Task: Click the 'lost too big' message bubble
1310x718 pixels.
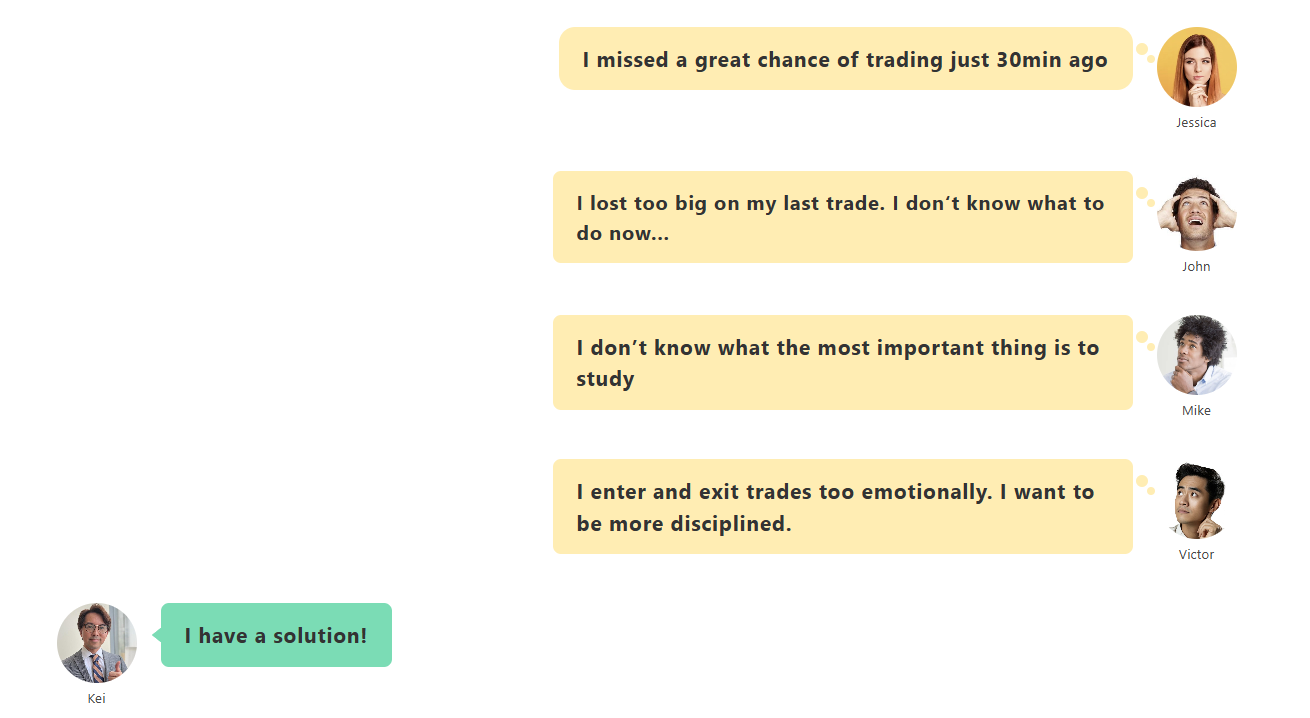Action: [843, 217]
